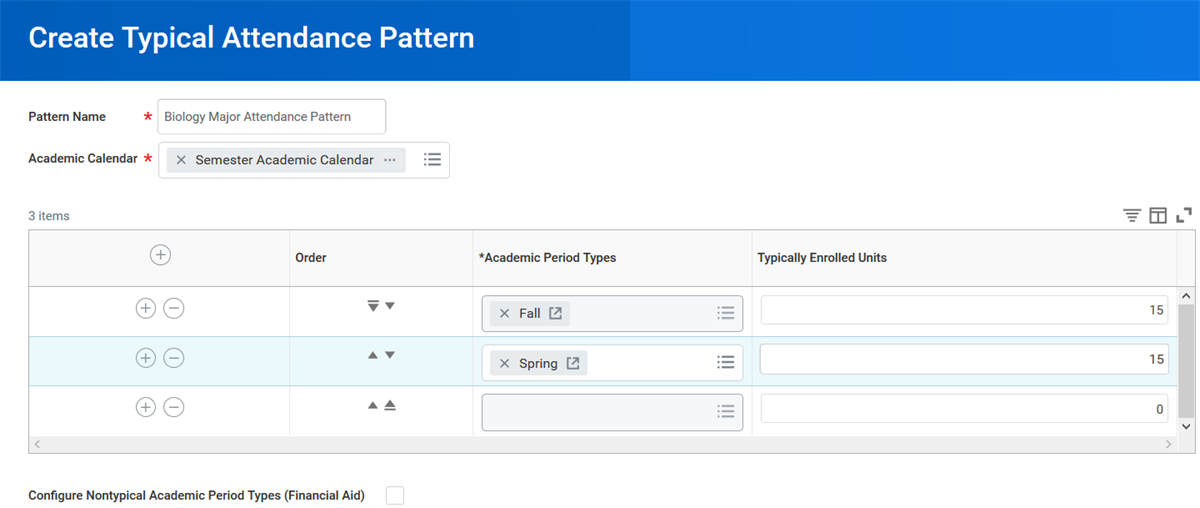Move Spring row up one position
The width and height of the screenshot is (1200, 508).
tap(373, 355)
